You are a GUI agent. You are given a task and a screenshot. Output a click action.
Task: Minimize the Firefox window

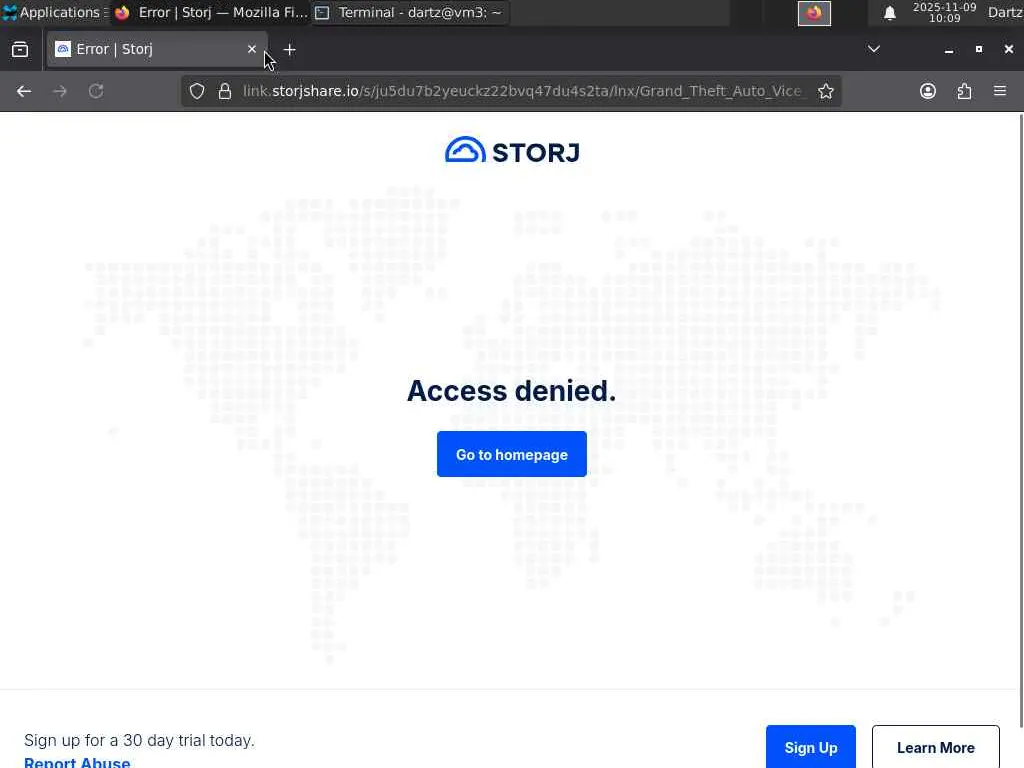949,50
